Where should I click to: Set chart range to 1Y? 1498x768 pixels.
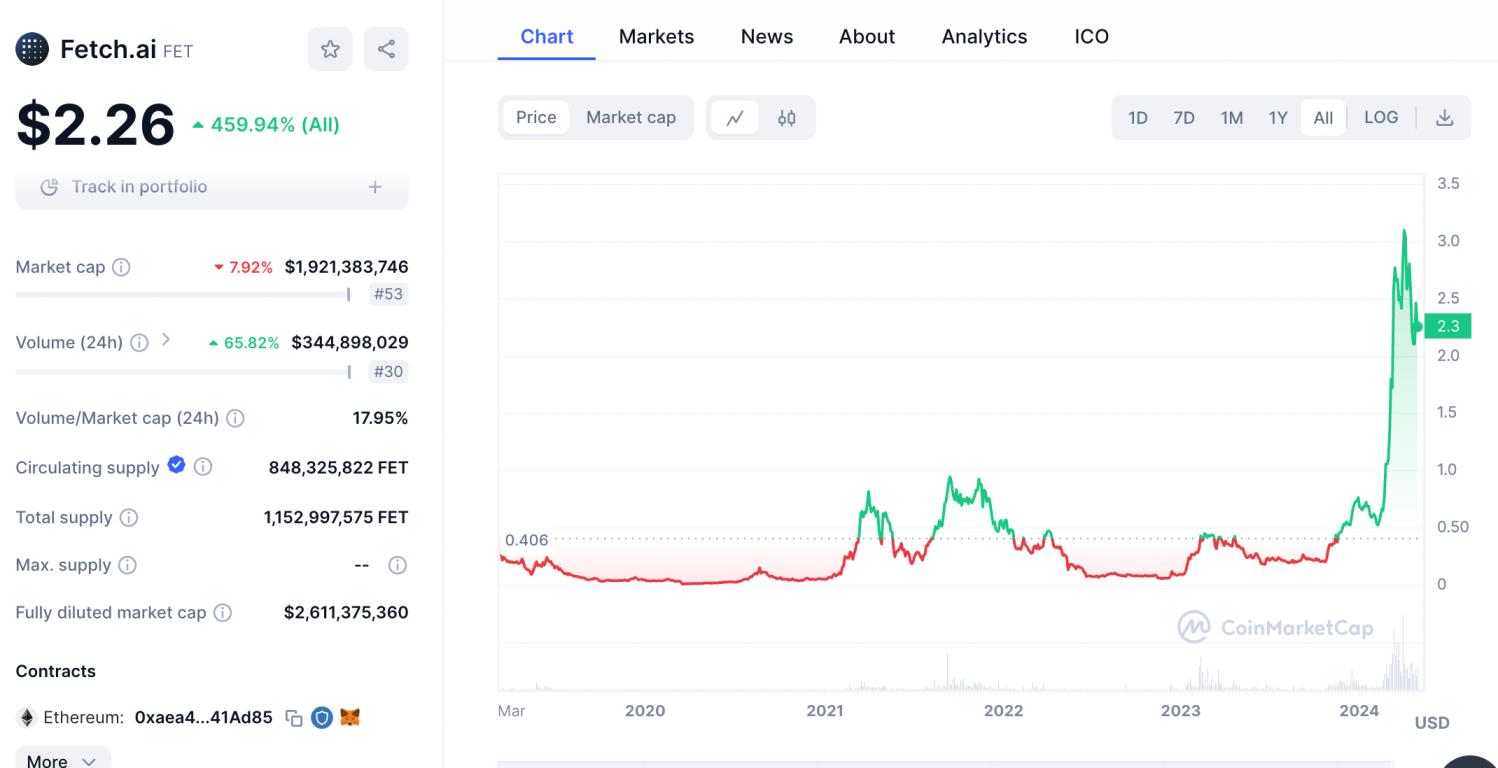click(x=1278, y=118)
